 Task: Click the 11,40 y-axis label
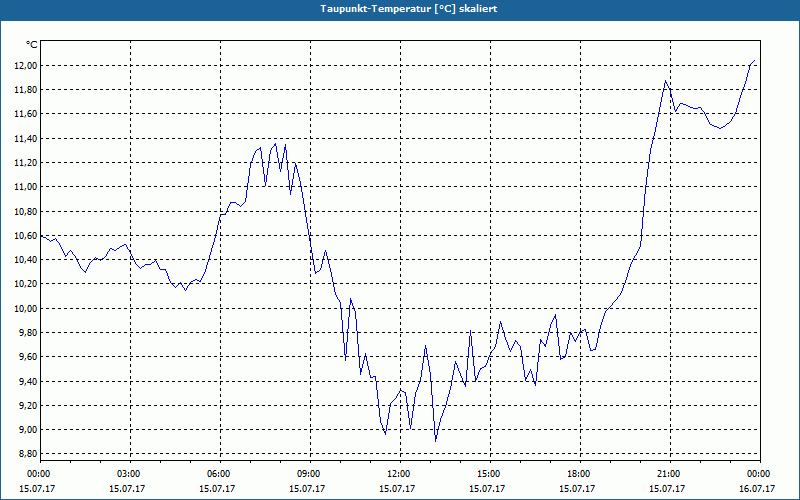click(x=26, y=139)
